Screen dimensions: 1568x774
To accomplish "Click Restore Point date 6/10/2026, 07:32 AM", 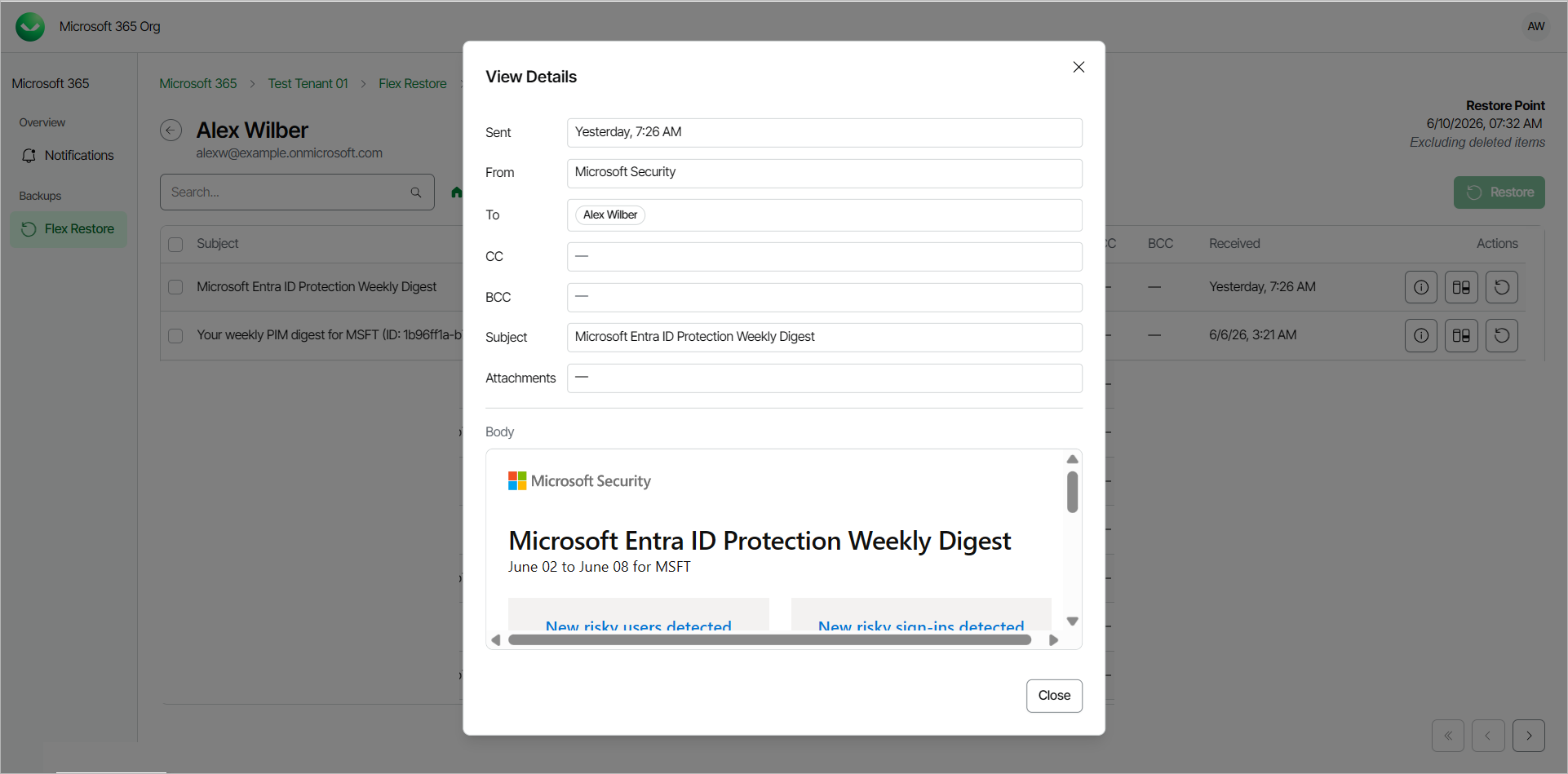I will (1485, 124).
